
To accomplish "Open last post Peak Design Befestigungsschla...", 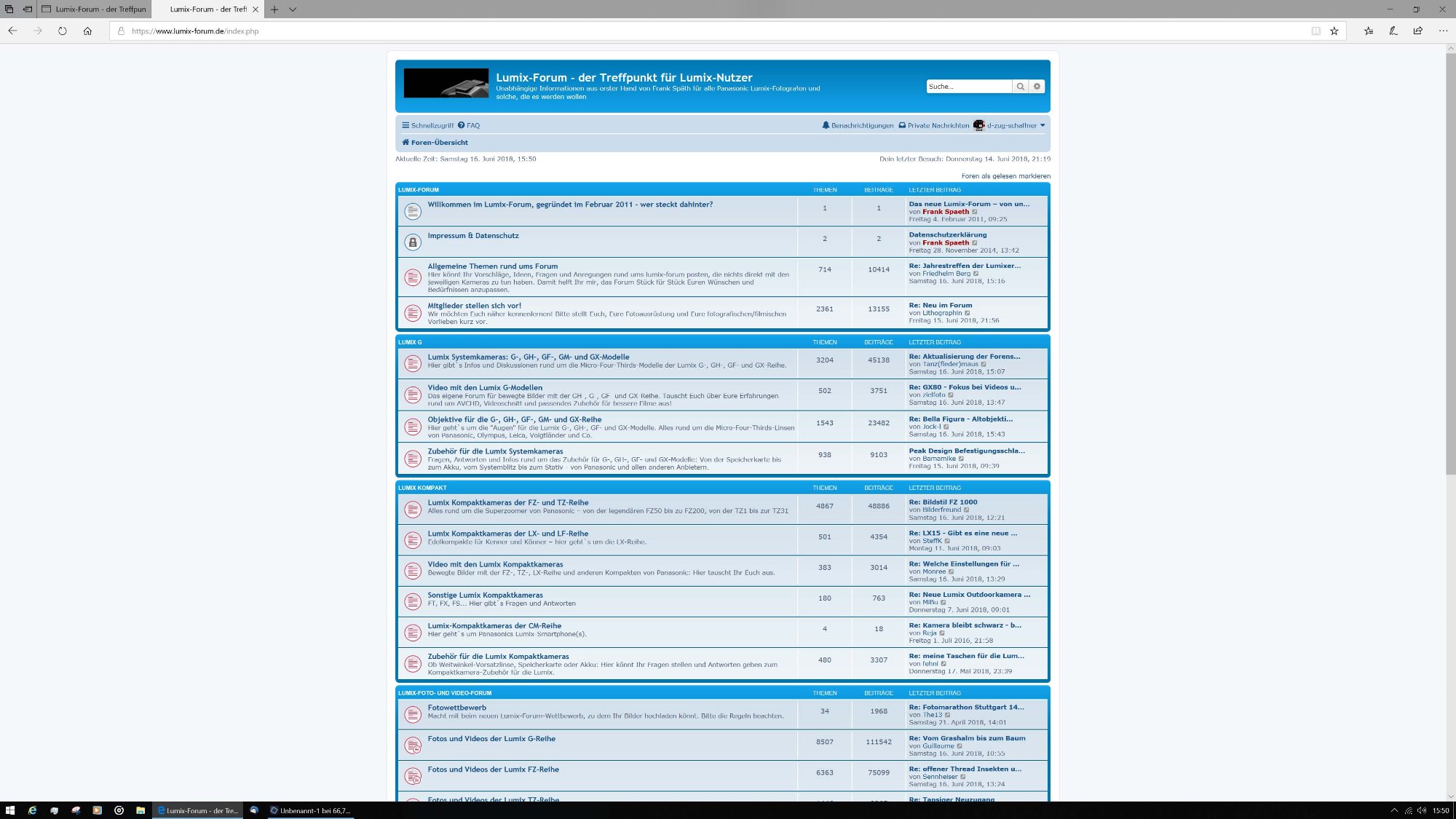I will (x=967, y=451).
